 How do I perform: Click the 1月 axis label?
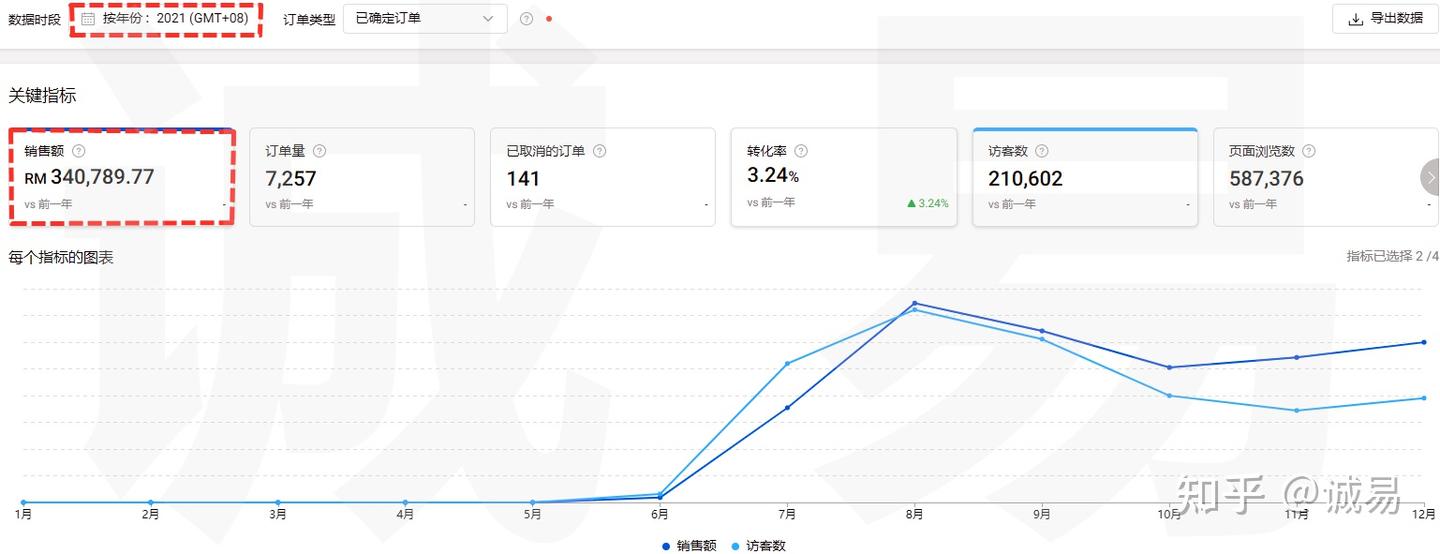pyautogui.click(x=23, y=515)
